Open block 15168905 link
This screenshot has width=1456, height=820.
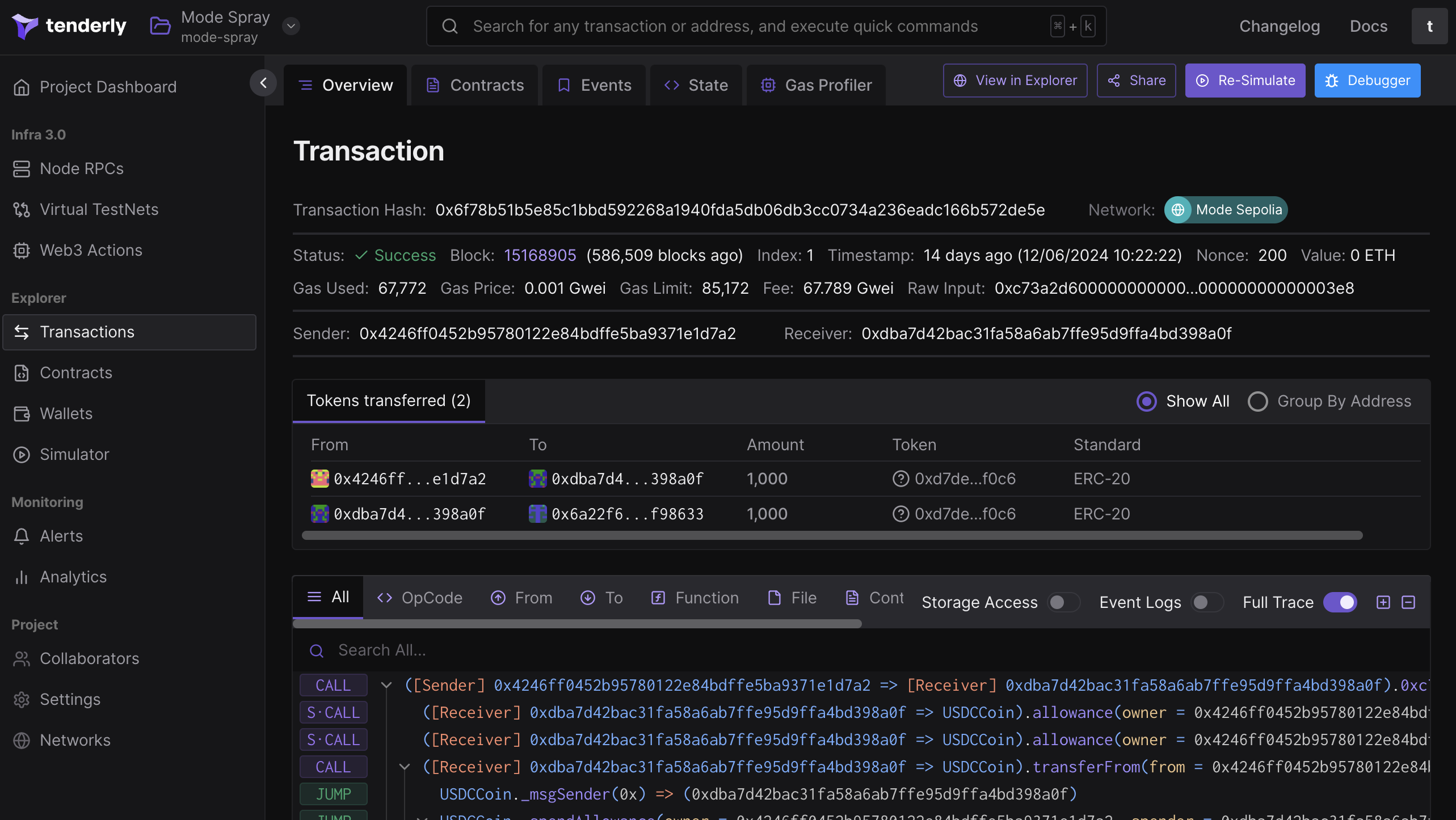click(540, 255)
